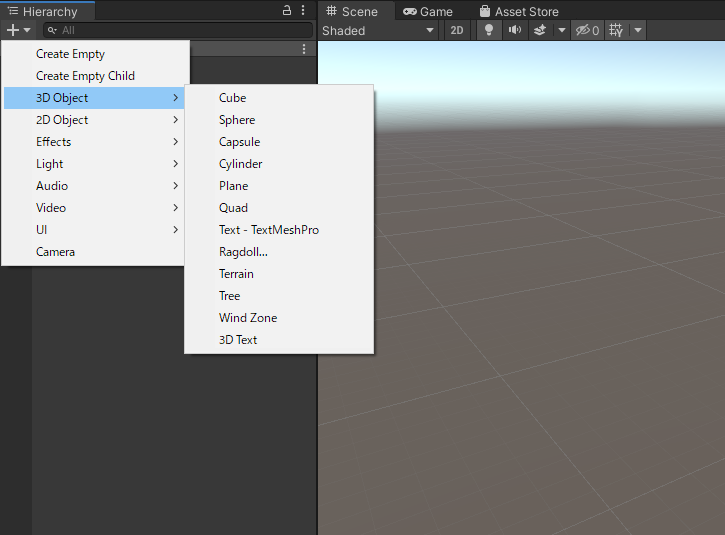
Task: Open the Shaded draw mode dropdown
Action: (x=378, y=31)
